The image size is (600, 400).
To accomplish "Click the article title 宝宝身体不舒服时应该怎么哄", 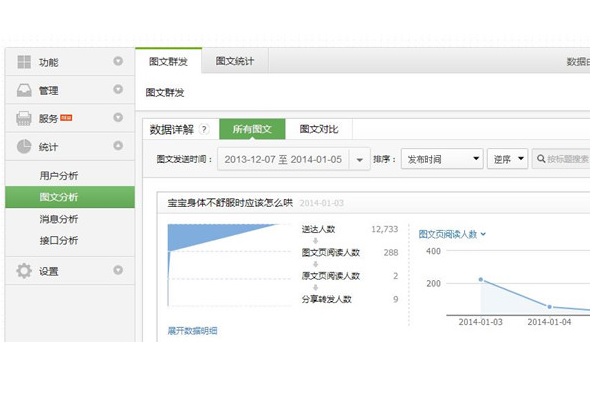I will pyautogui.click(x=230, y=203).
